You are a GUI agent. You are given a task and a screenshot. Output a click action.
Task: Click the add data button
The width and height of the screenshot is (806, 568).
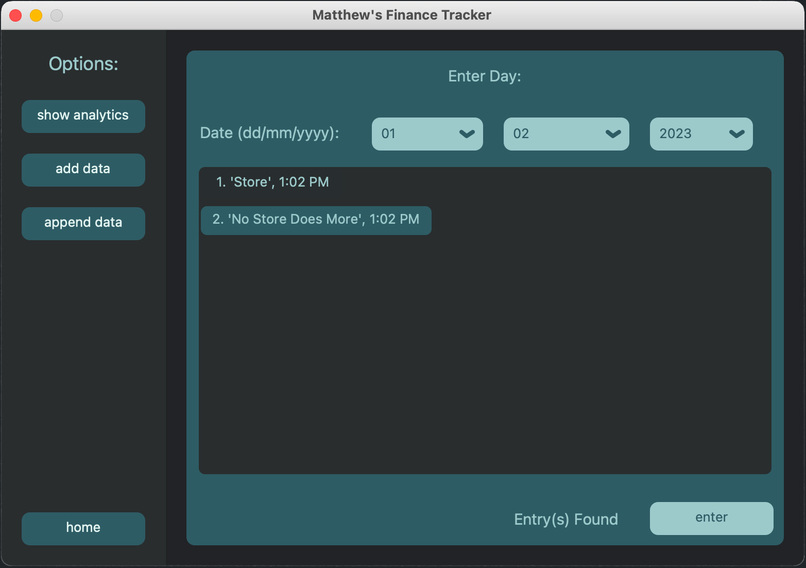click(83, 170)
